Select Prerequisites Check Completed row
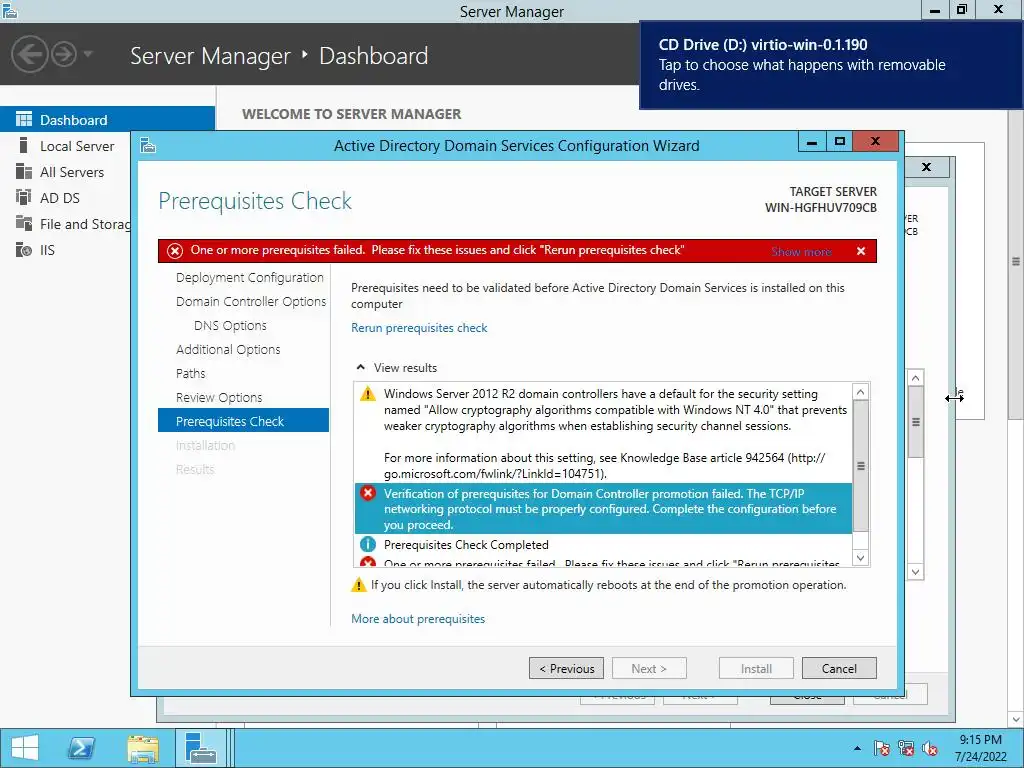 (603, 545)
